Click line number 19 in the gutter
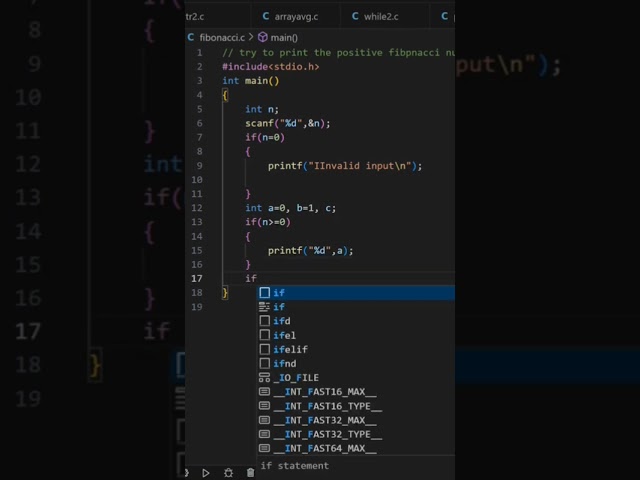 (197, 307)
